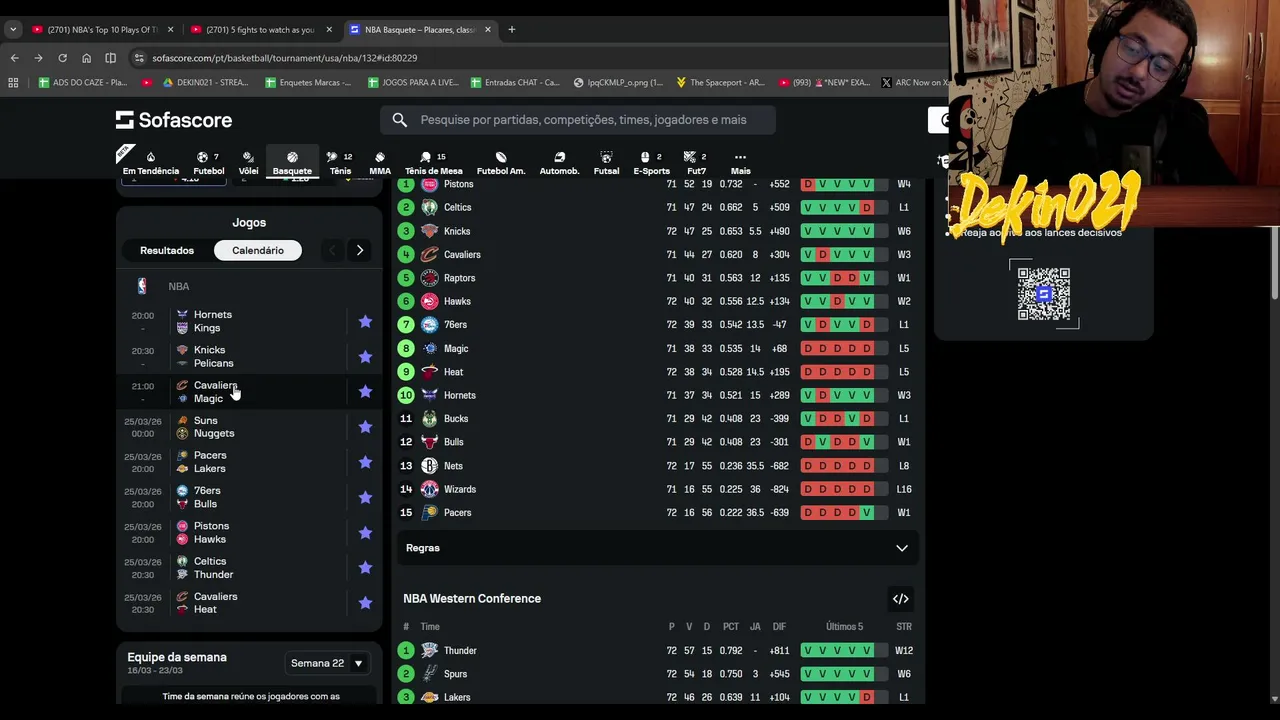Image resolution: width=1280 pixels, height=720 pixels.
Task: Open The Spaceport bookmark
Action: click(x=721, y=82)
